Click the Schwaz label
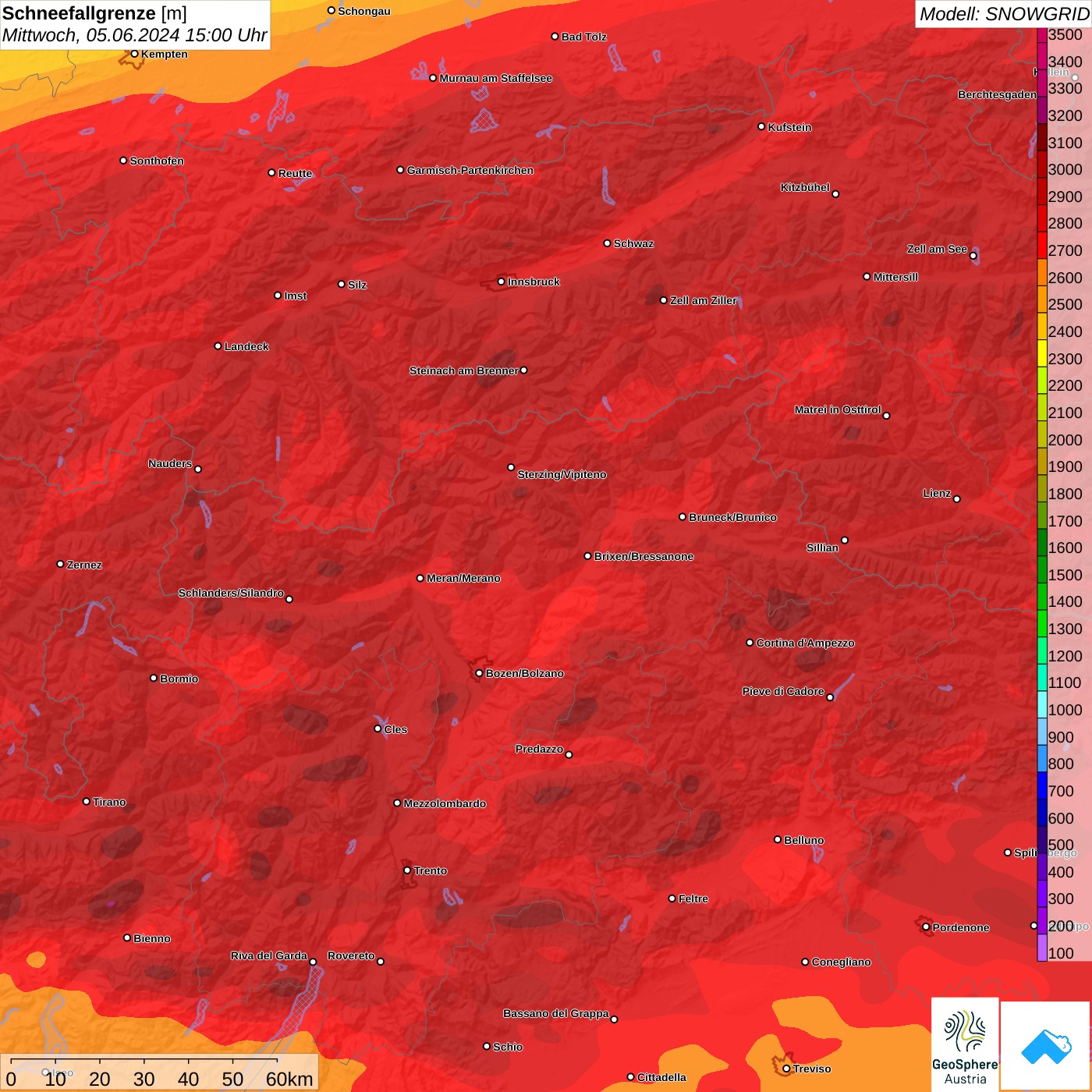This screenshot has height=1092, width=1092. click(x=633, y=243)
